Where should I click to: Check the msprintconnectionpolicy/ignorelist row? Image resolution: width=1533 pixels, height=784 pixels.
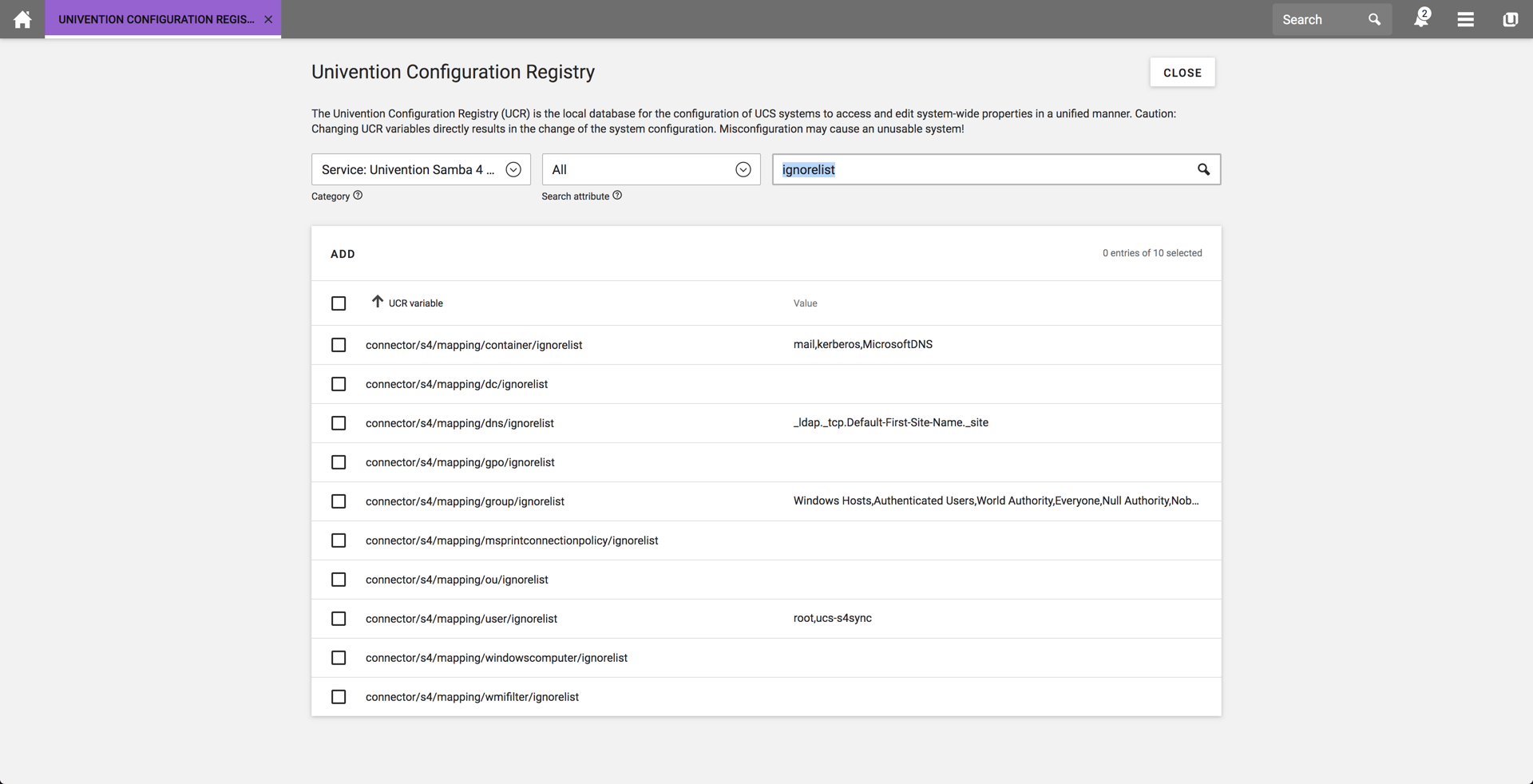point(339,540)
